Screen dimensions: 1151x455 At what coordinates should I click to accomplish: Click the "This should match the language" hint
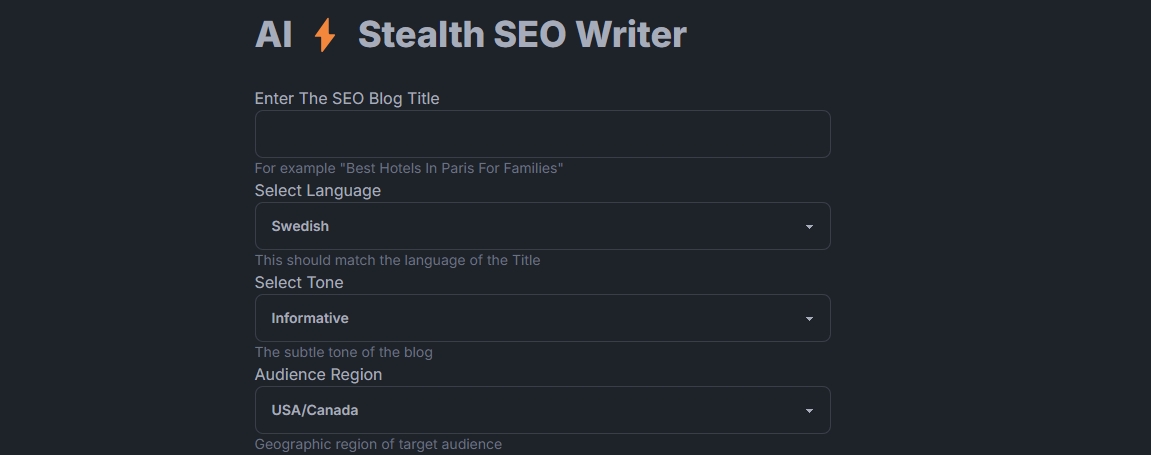397,260
